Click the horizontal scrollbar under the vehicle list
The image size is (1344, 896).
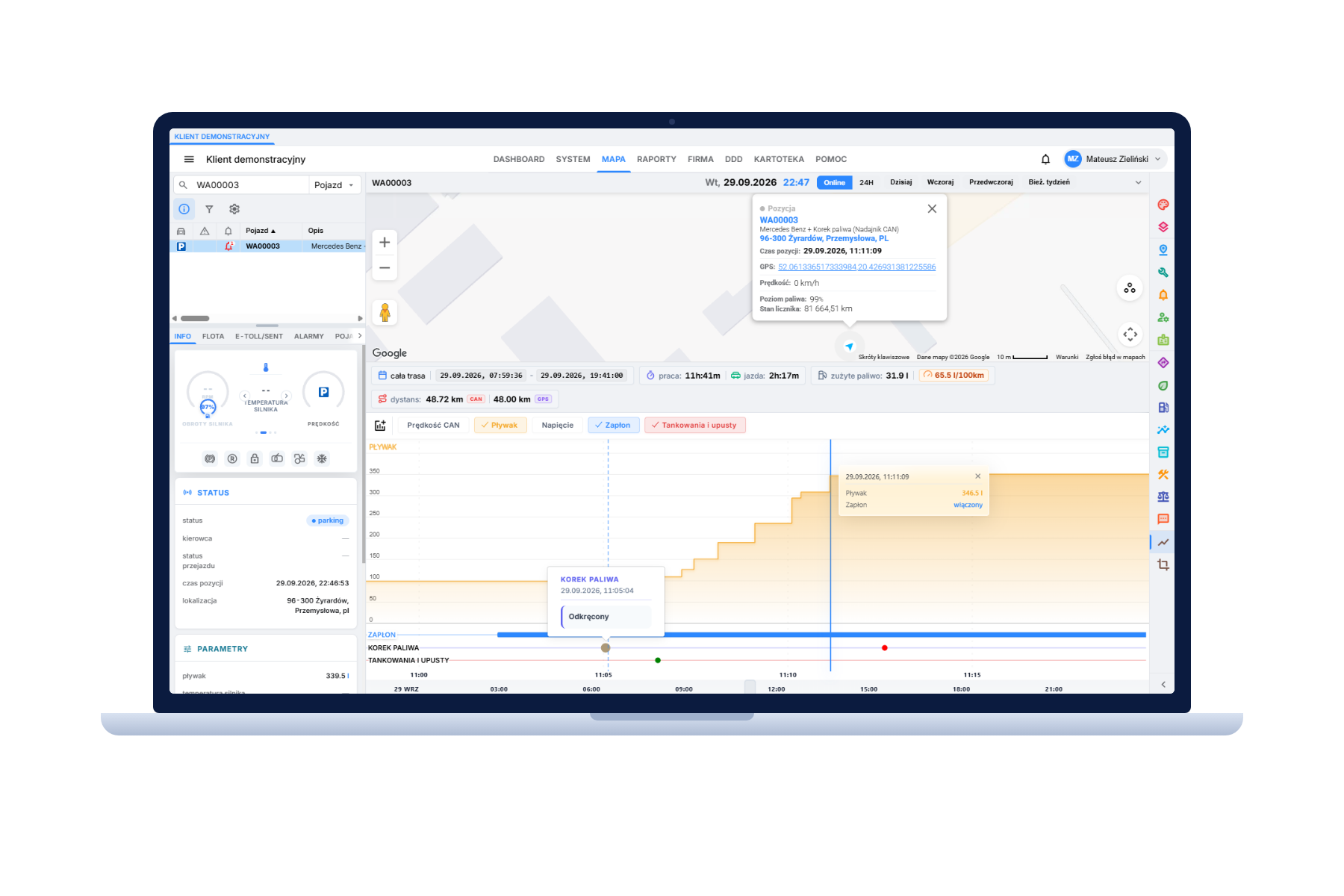coord(195,318)
